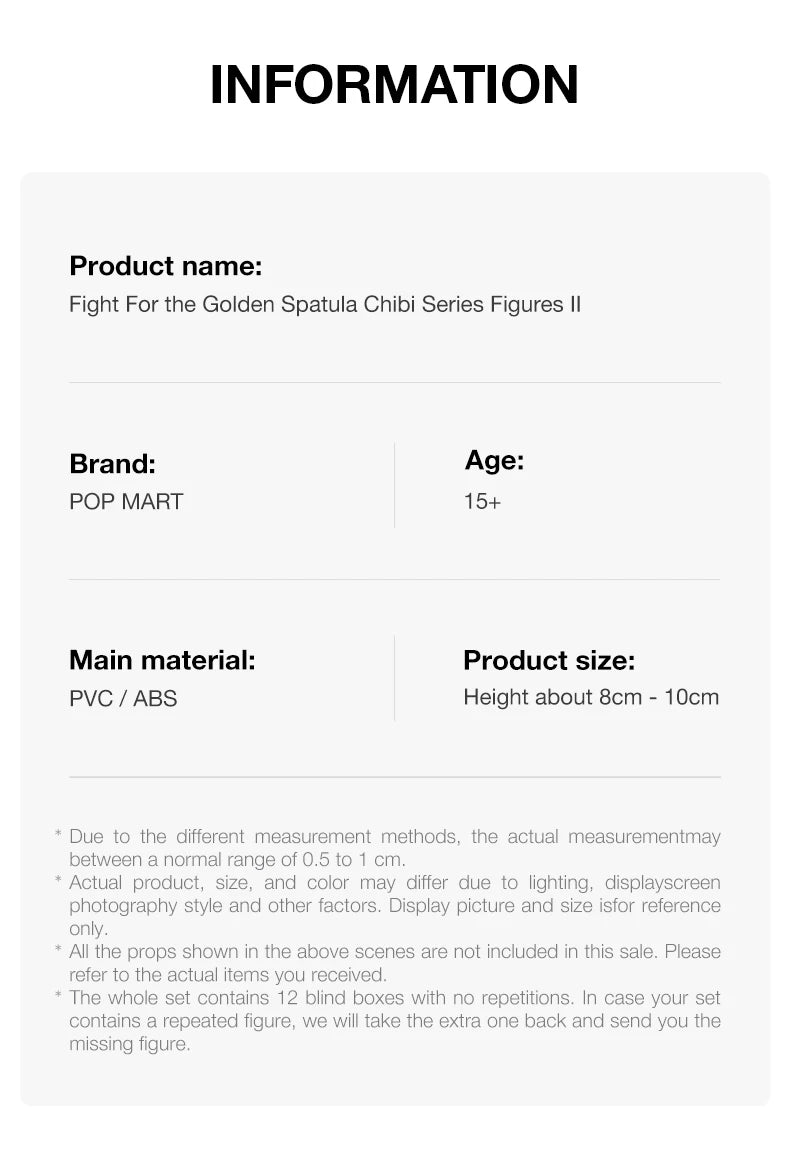Click the note about 12 blind boxes
This screenshot has width=790, height=1150.
[x=394, y=1020]
